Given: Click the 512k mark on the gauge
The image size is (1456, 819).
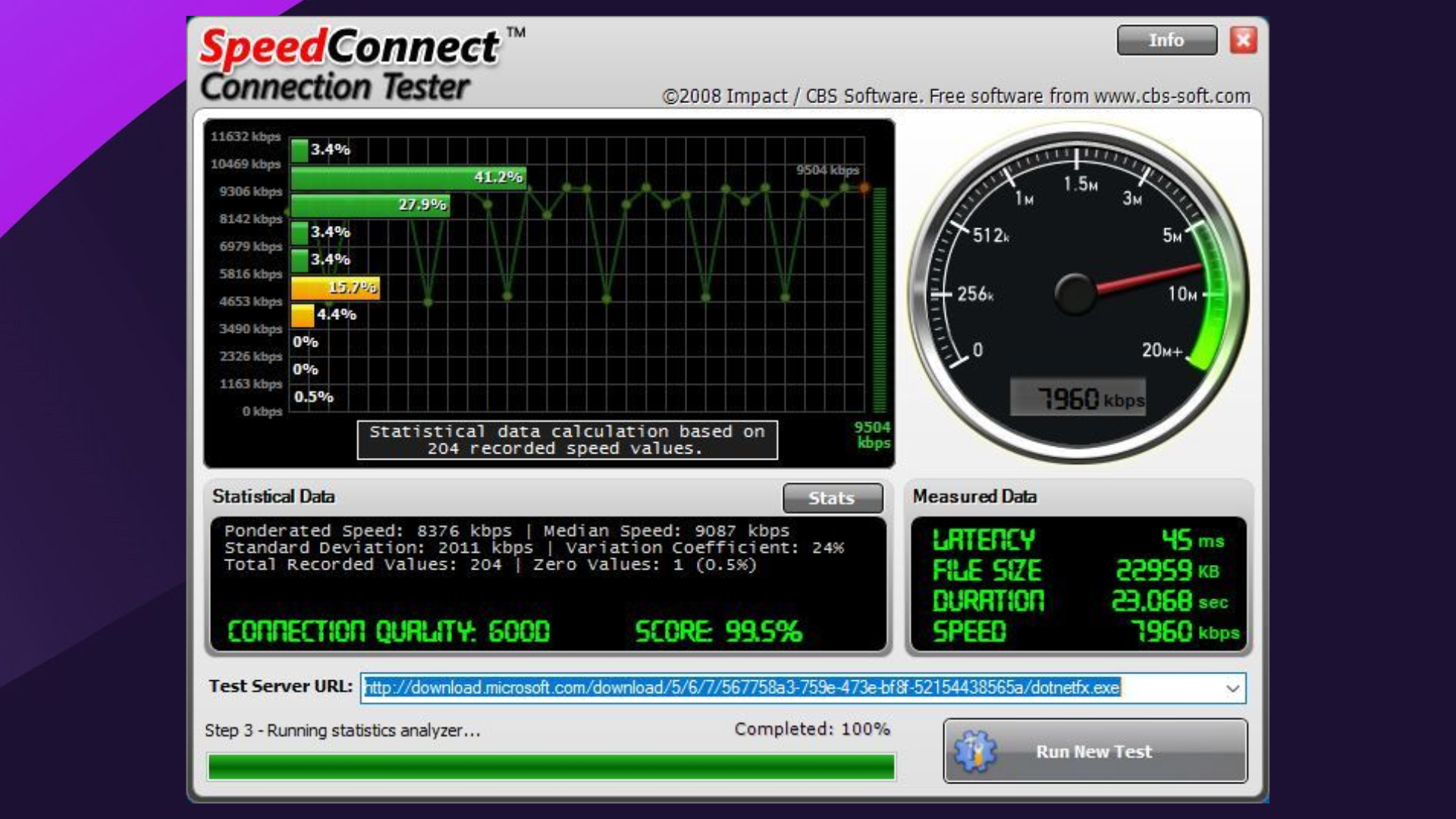Looking at the screenshot, I should [991, 236].
